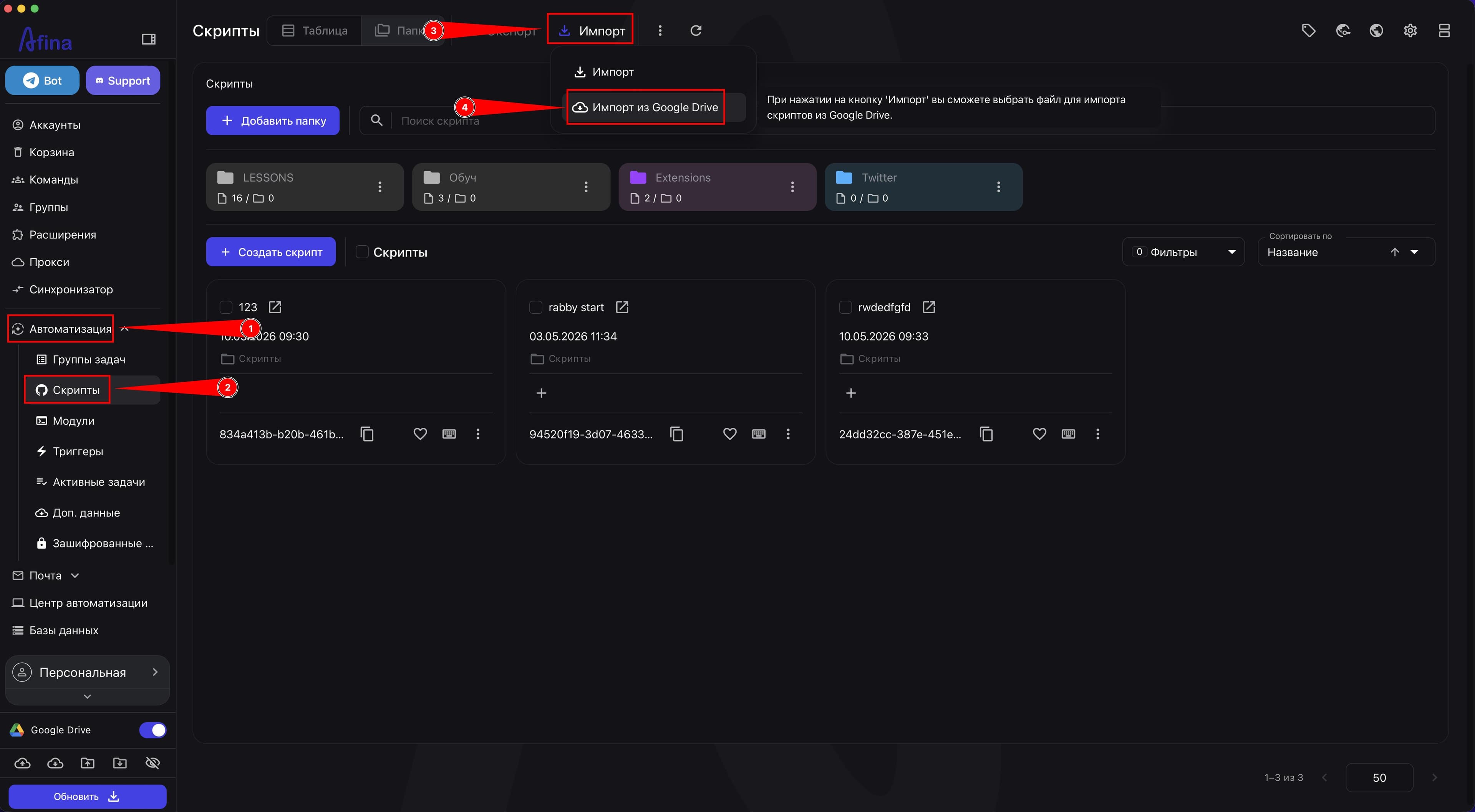The width and height of the screenshot is (1475, 812).
Task: Check the select-all Скрипты checkbox
Action: (362, 252)
